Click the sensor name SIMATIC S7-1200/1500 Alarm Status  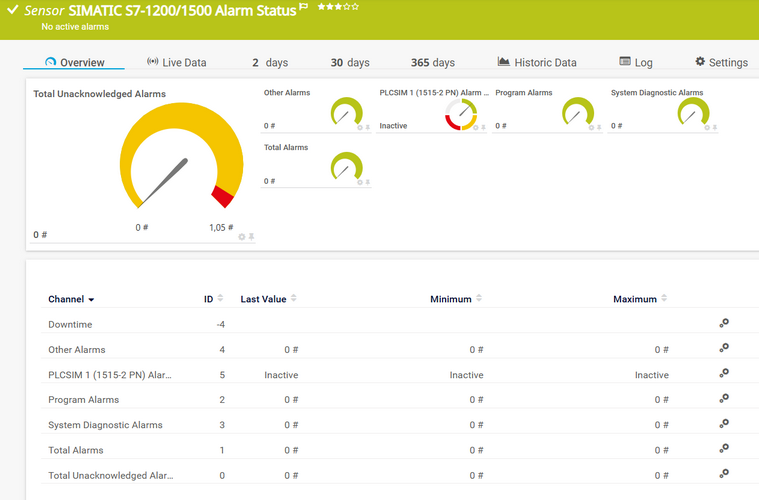tap(182, 11)
